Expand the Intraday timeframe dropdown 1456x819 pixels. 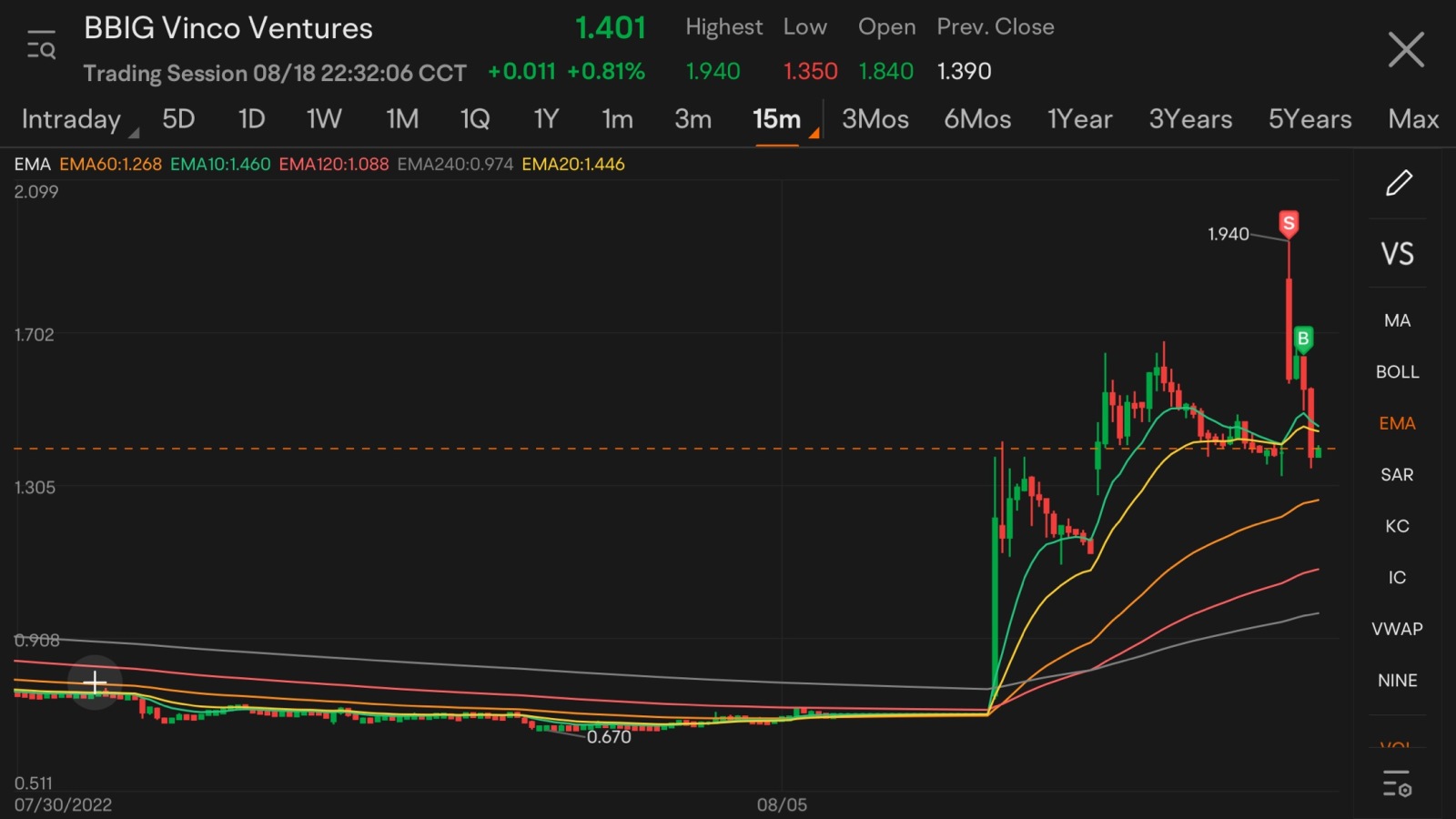click(79, 120)
